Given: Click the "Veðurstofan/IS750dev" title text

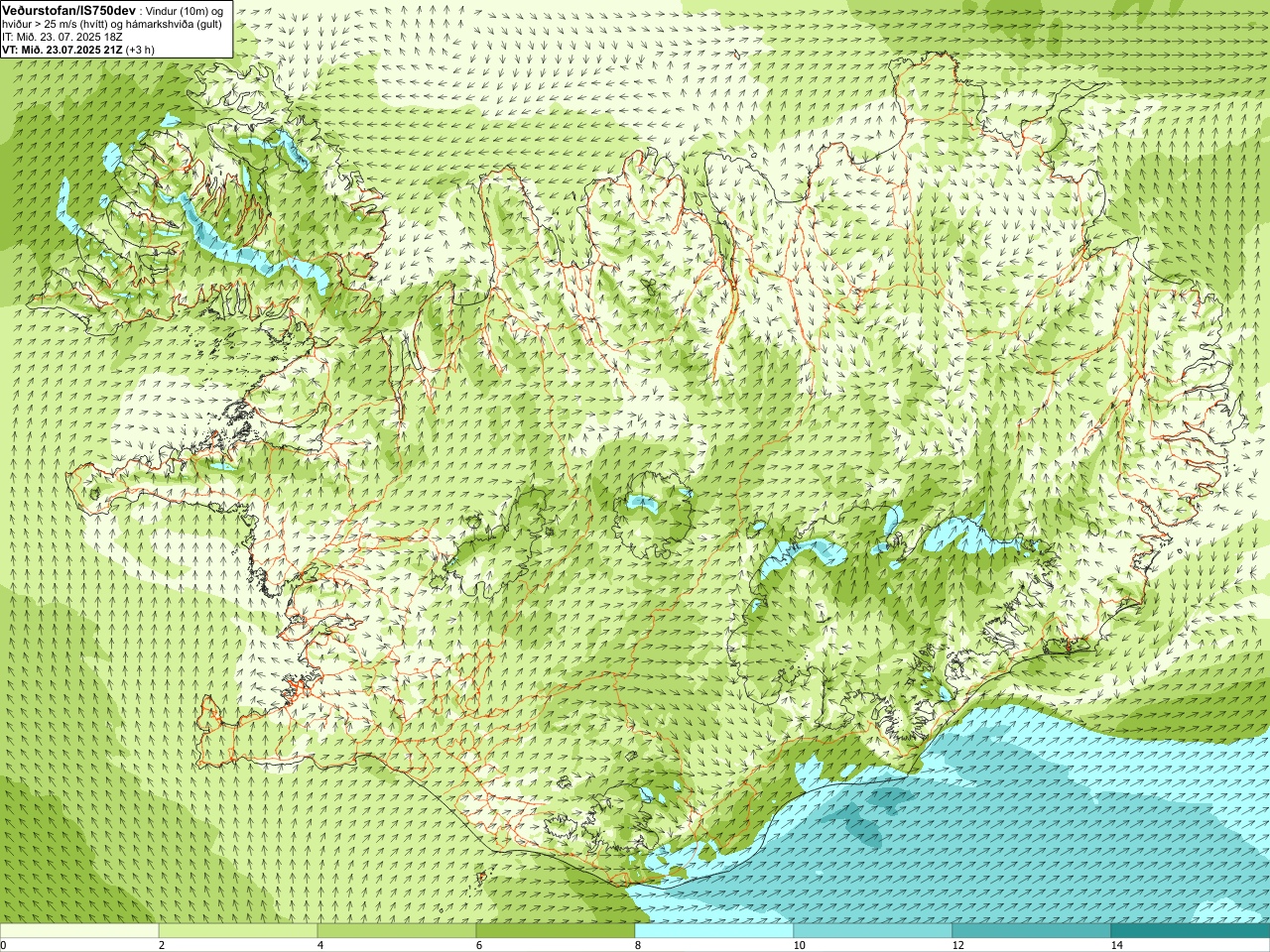Looking at the screenshot, I should coord(69,9).
